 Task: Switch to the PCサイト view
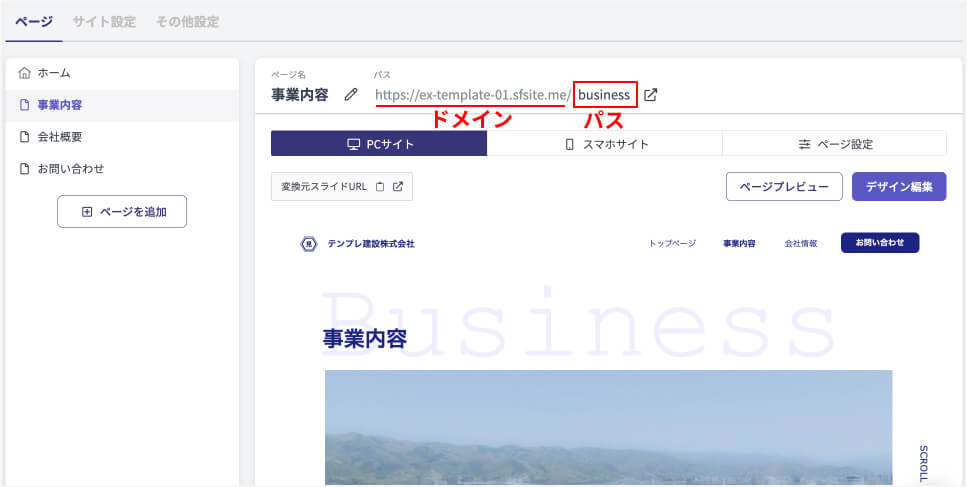(379, 144)
